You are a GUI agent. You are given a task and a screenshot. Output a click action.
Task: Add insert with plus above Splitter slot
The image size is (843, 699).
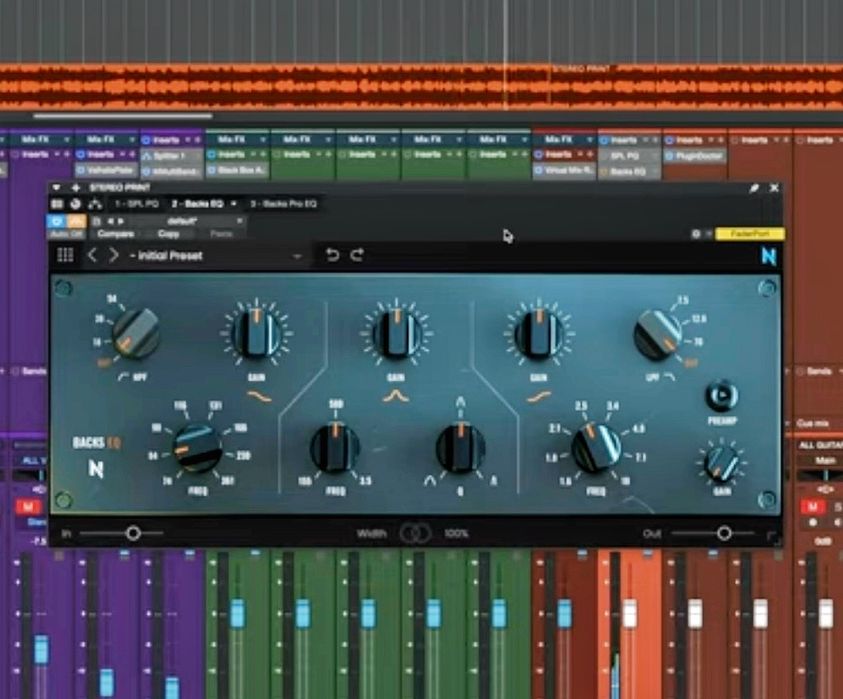197,140
